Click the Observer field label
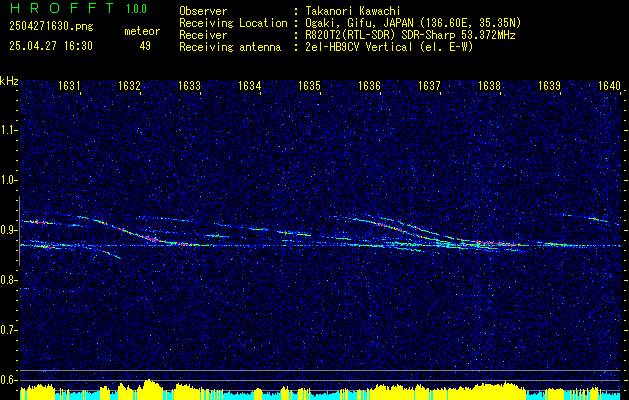629x400 pixels. click(x=203, y=11)
